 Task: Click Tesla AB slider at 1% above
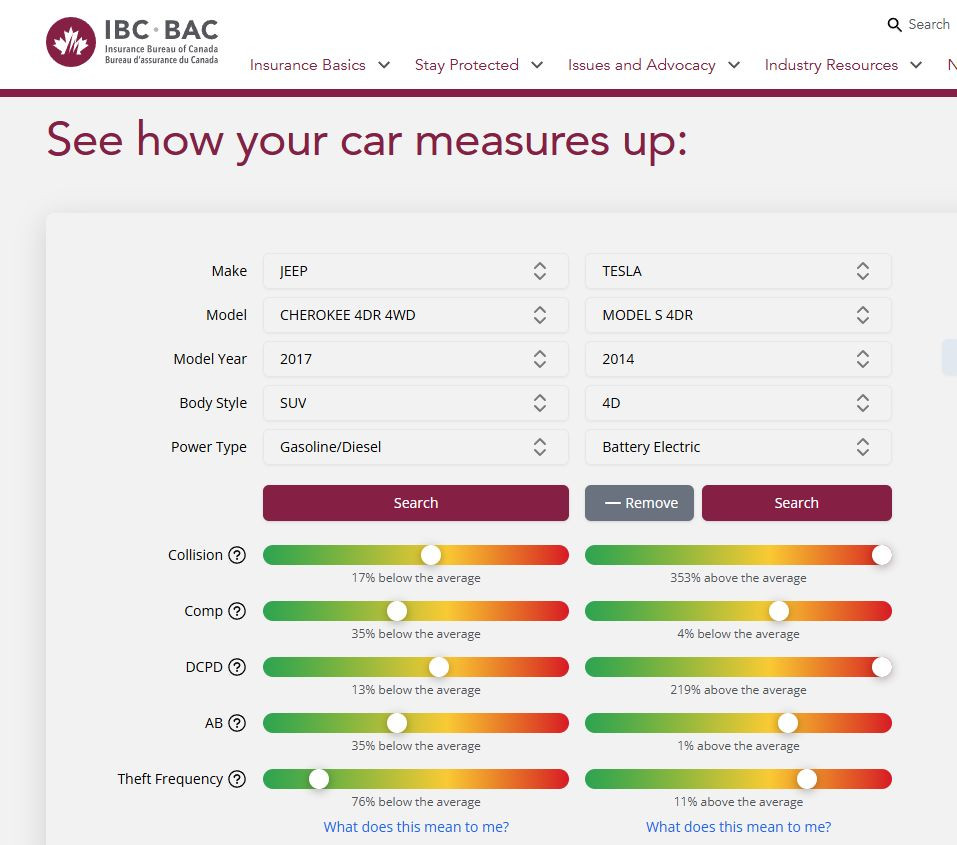pos(787,723)
